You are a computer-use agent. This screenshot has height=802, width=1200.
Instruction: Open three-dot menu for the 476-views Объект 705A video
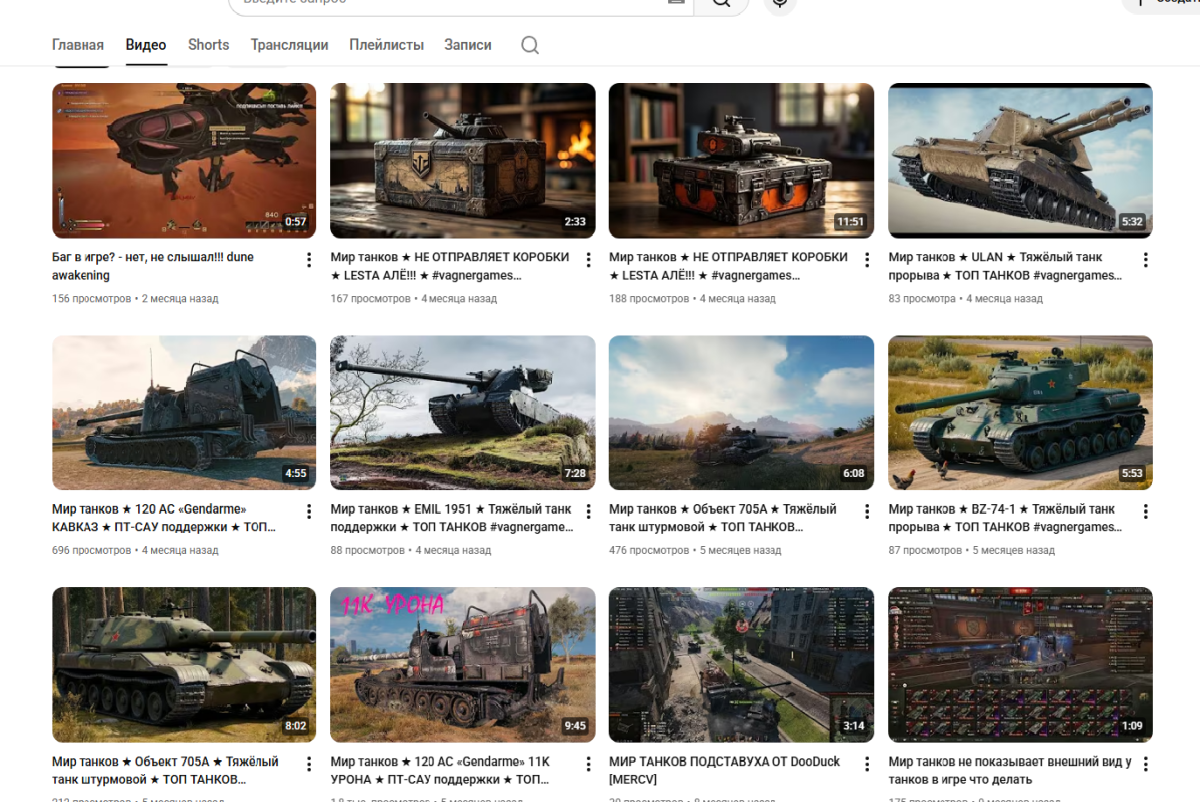click(x=866, y=512)
